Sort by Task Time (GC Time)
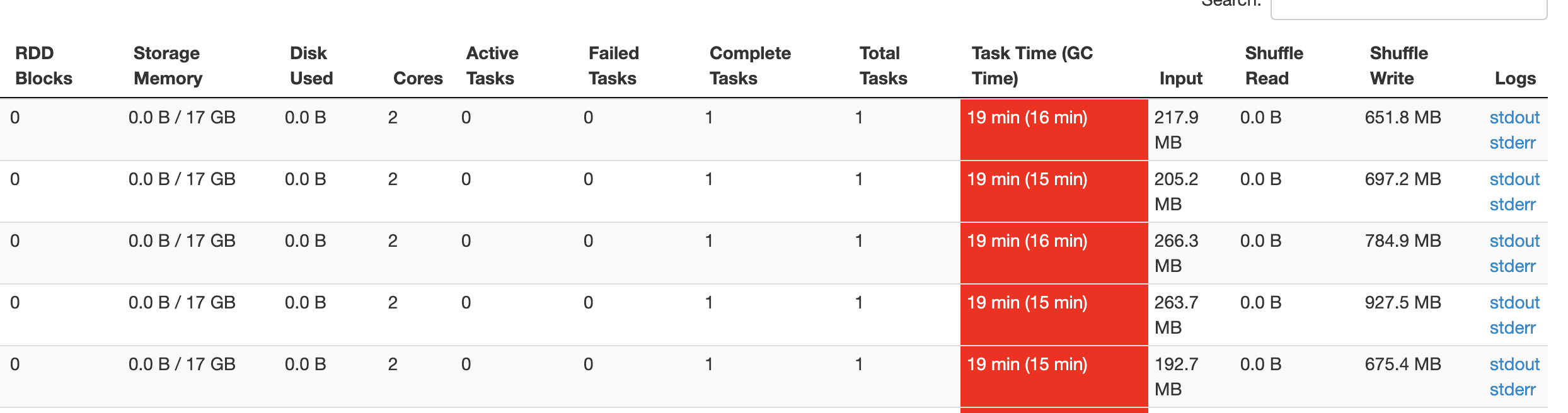The height and width of the screenshot is (413, 1568). [x=1032, y=65]
